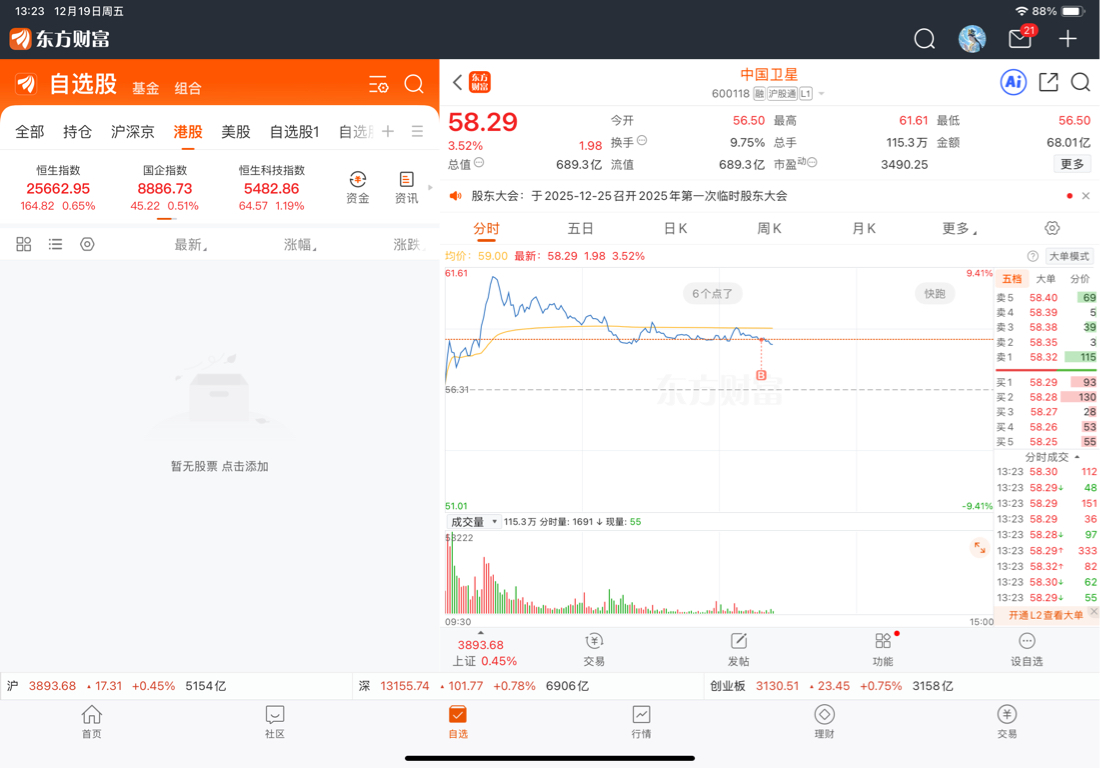Open 交易 trade icon under chart
This screenshot has height=768, width=1100.
(x=593, y=649)
